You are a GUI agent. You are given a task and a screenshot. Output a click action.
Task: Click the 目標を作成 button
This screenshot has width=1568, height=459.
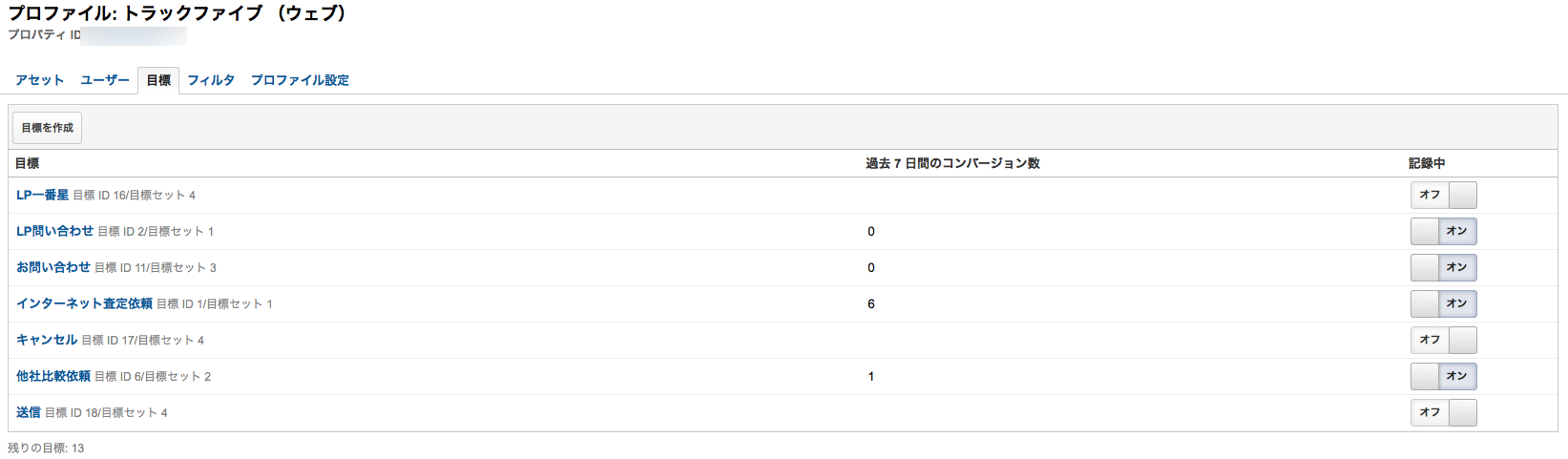[47, 128]
